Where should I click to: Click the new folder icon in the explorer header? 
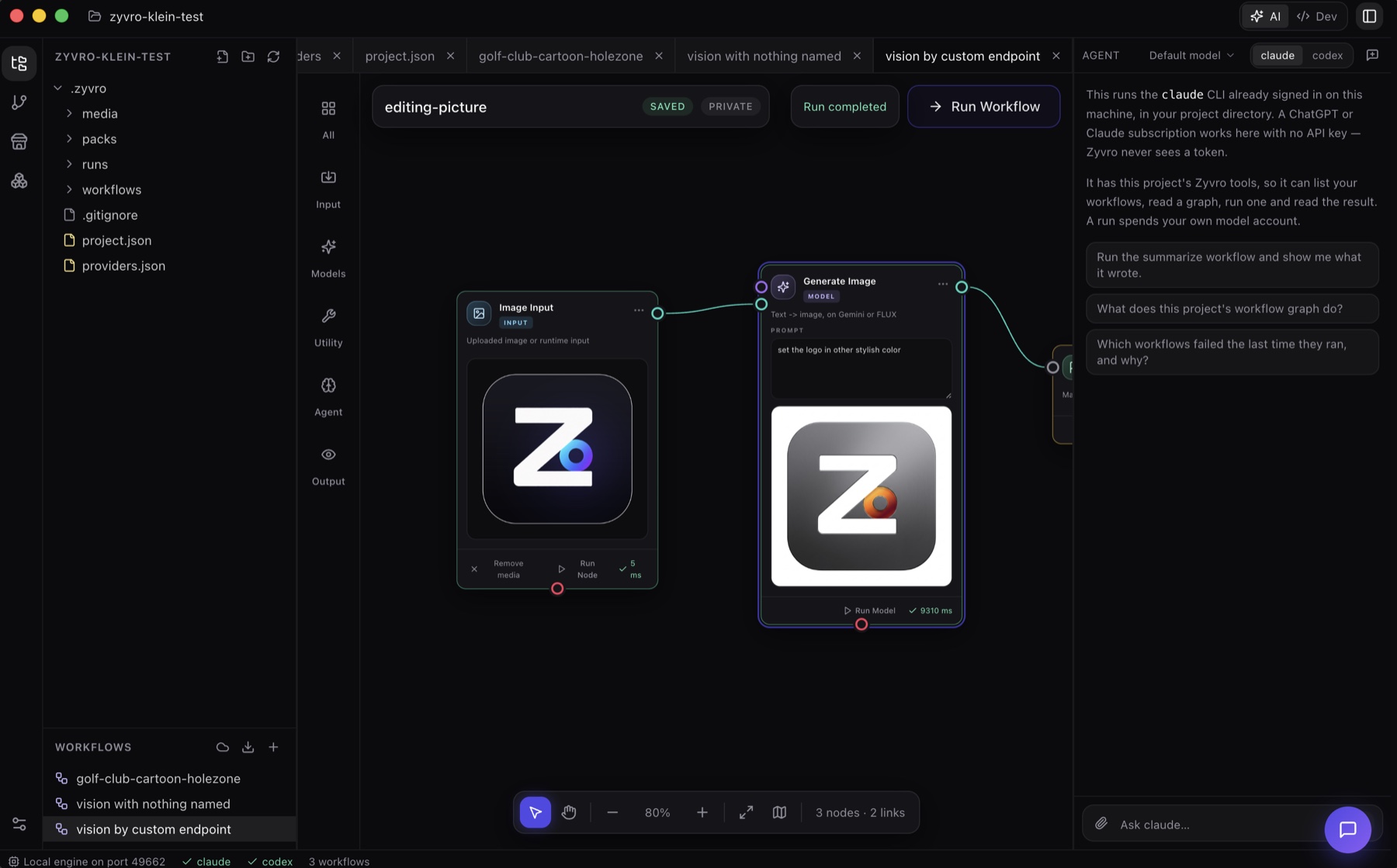coord(248,57)
